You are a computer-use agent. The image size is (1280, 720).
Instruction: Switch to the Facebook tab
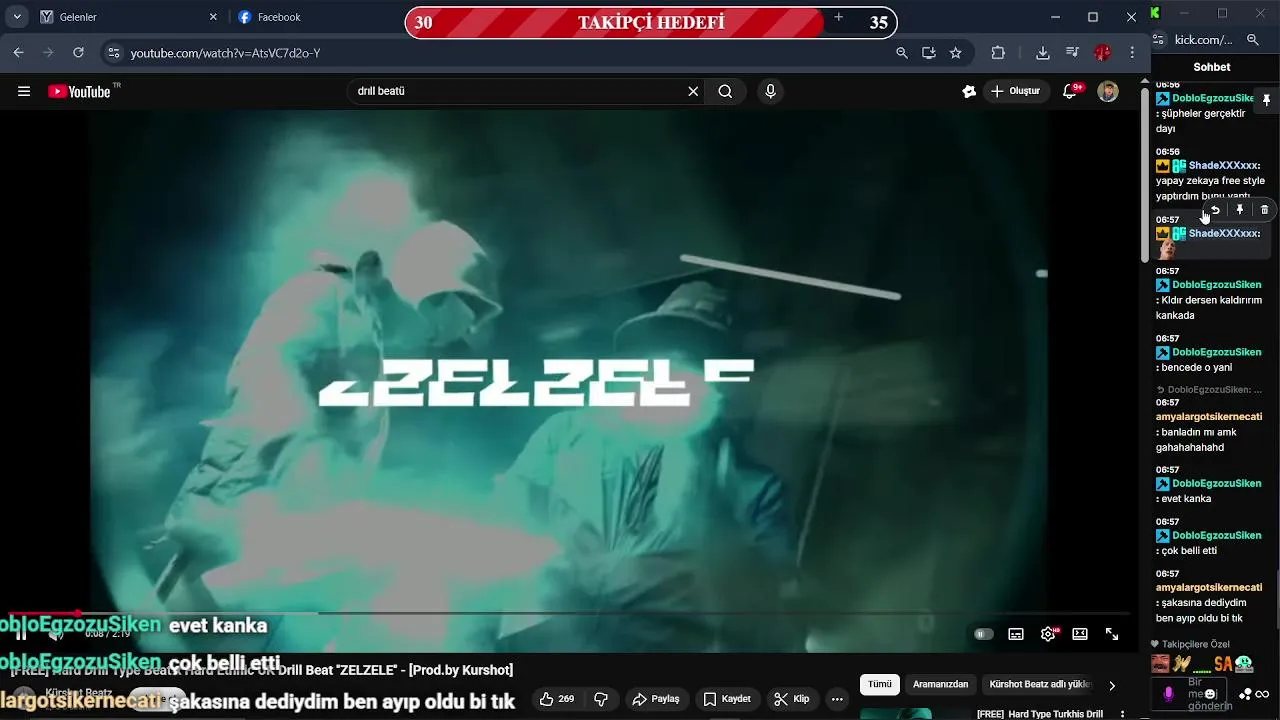(315, 17)
